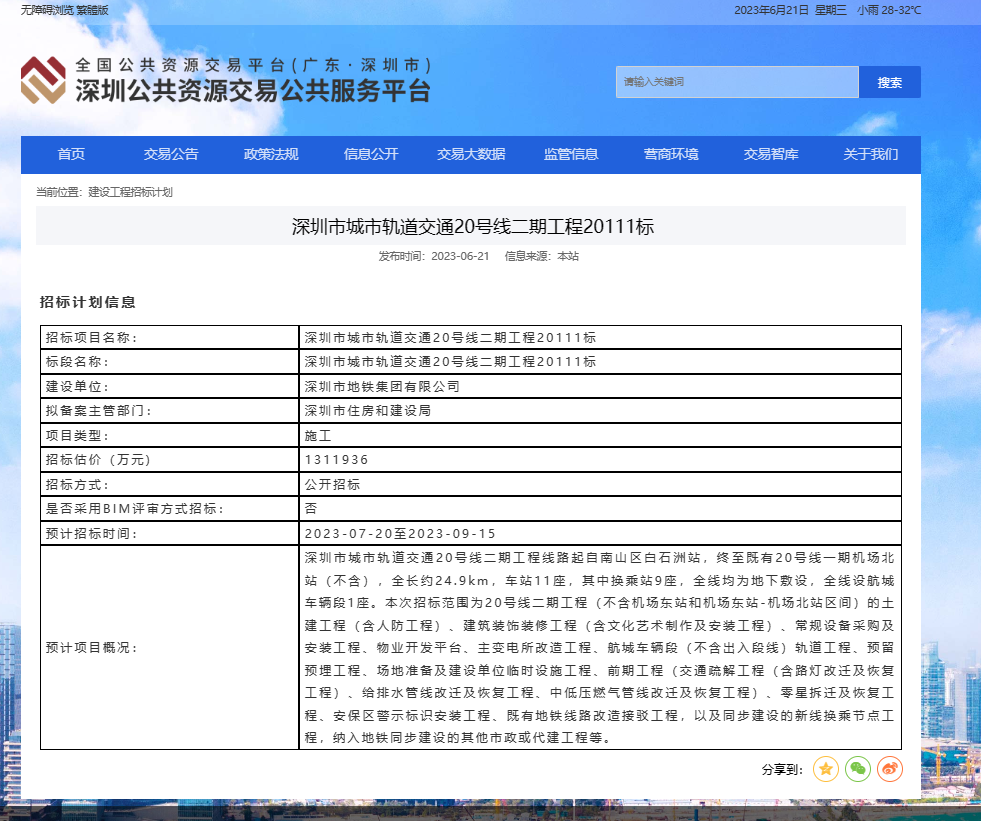Click the star favorites share icon

click(x=825, y=769)
